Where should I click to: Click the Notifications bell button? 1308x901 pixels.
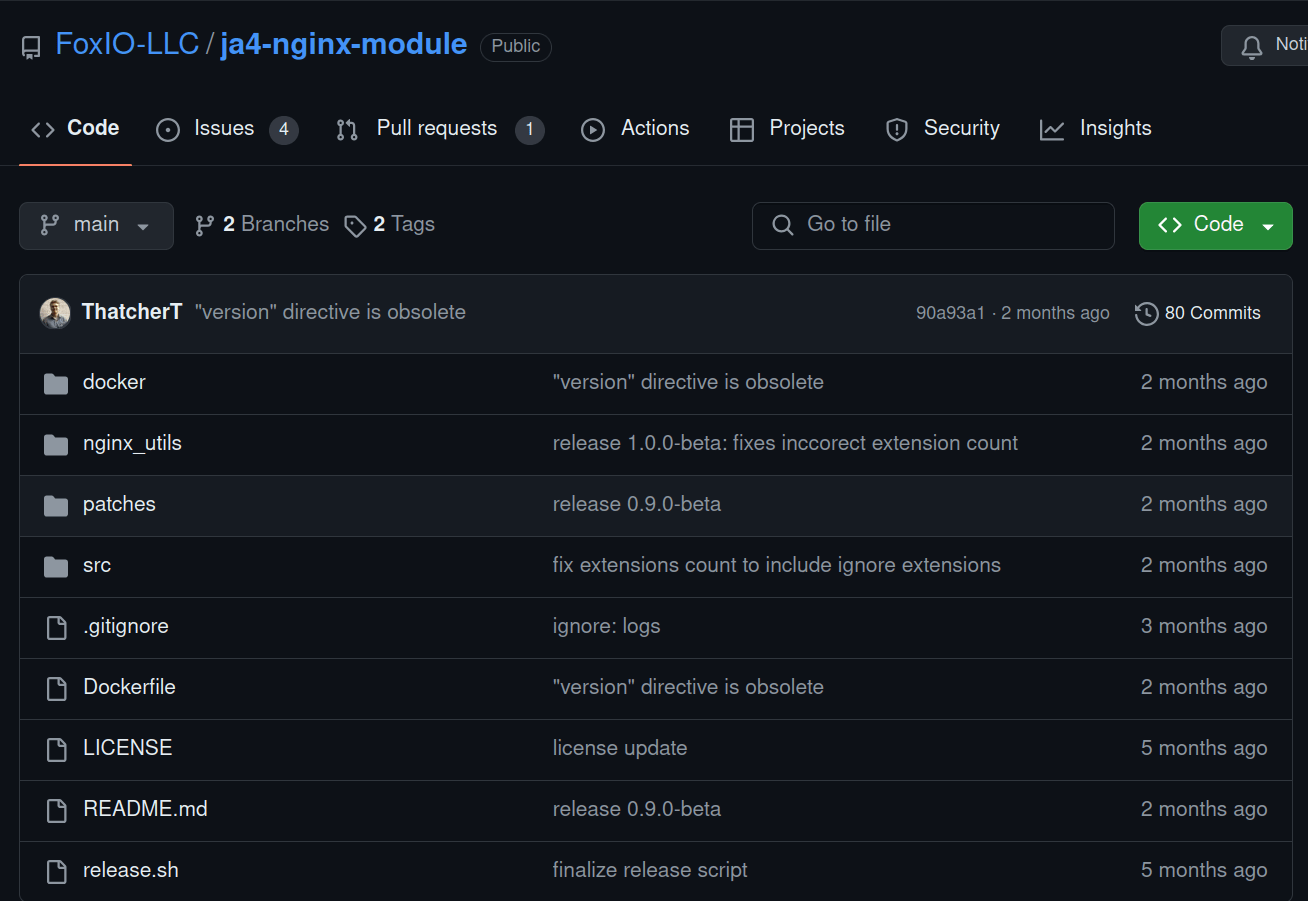point(1264,46)
